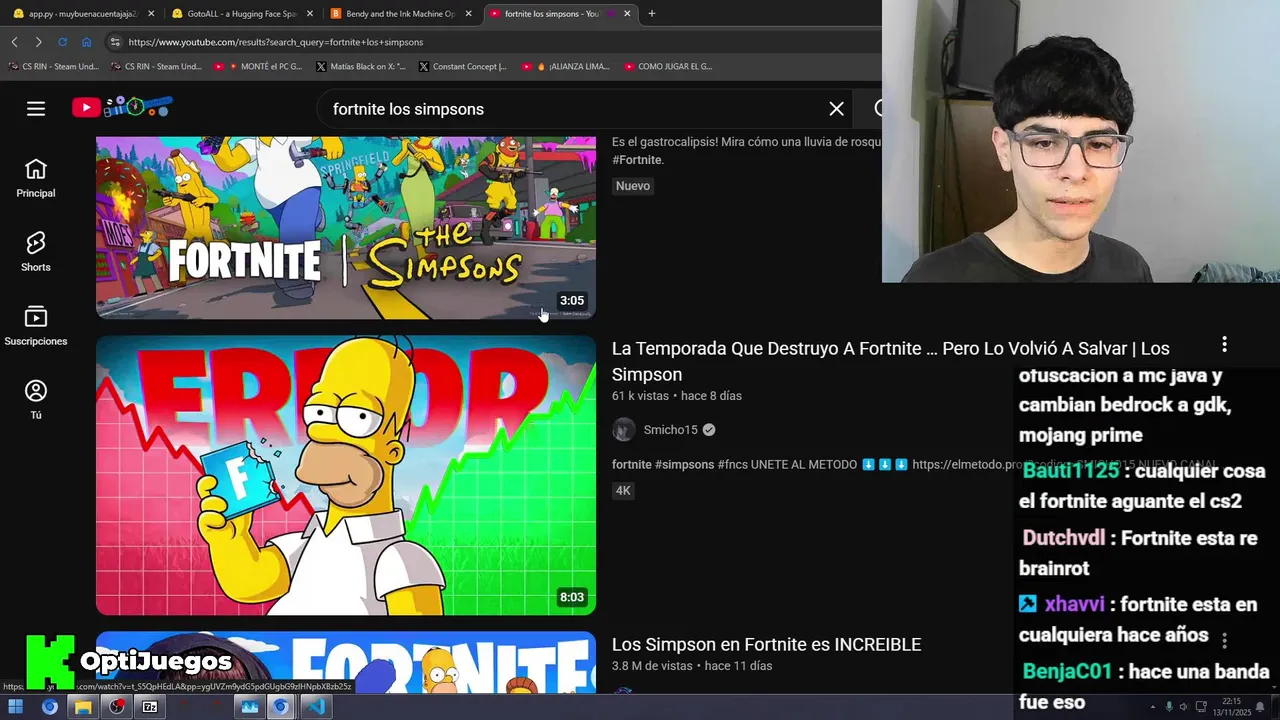Viewport: 1280px width, 720px height.
Task: Open network status in system tray
Action: [1200, 707]
